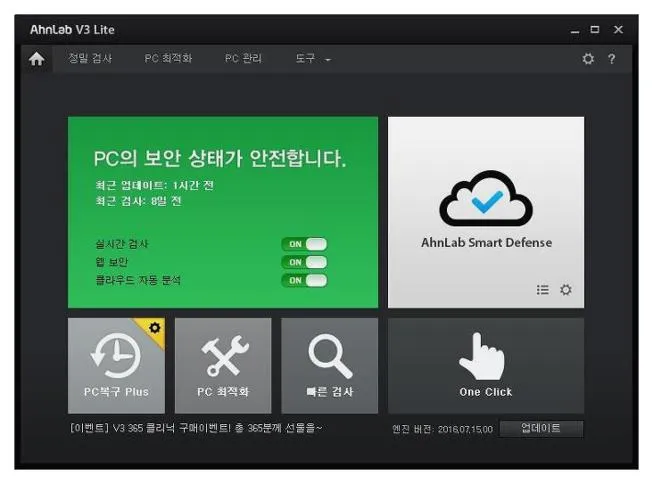Open the Smart Defense list view icon
This screenshot has height=484, width=653.
click(x=543, y=289)
